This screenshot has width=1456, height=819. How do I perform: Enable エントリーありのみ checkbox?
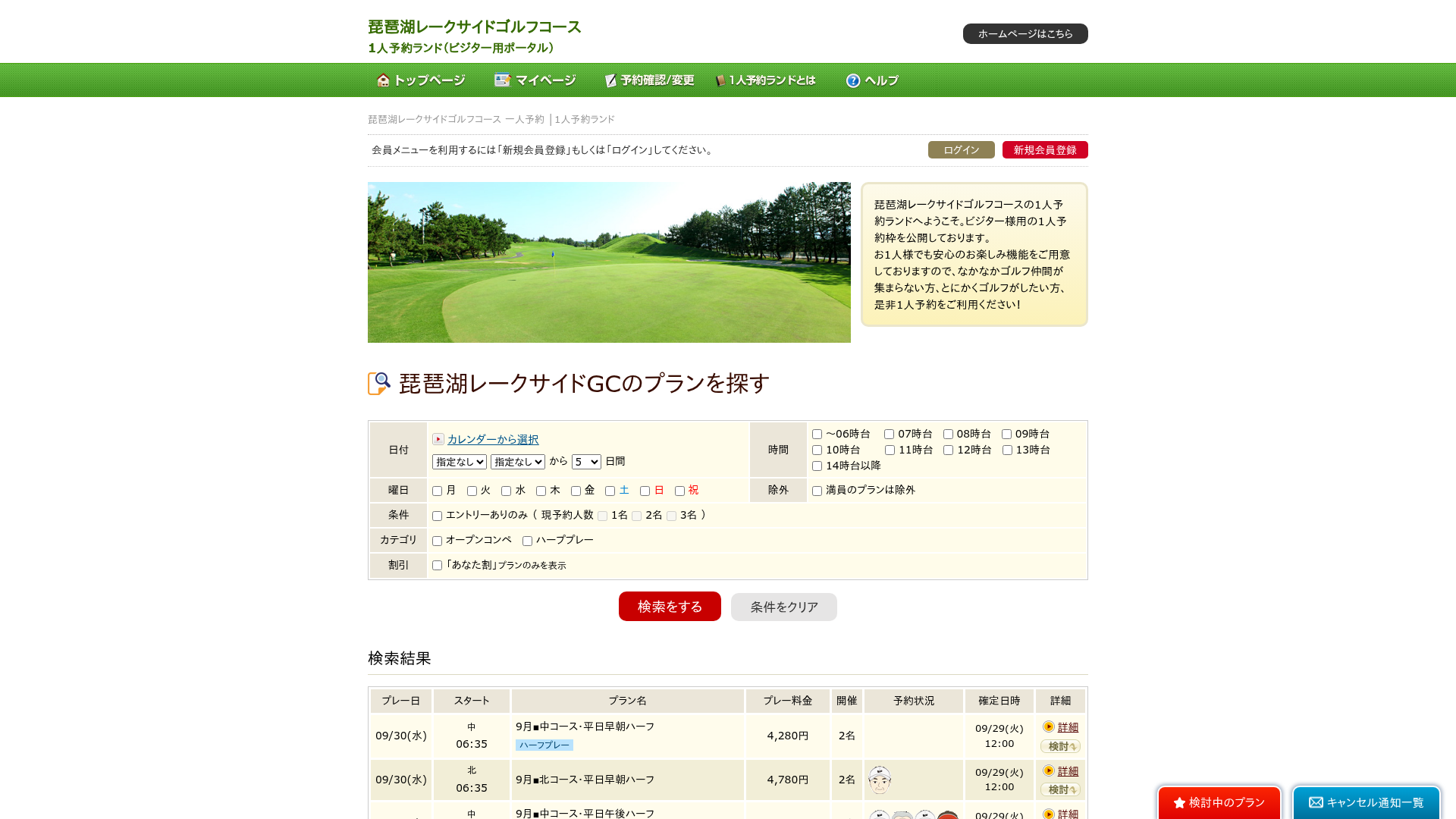click(x=437, y=516)
